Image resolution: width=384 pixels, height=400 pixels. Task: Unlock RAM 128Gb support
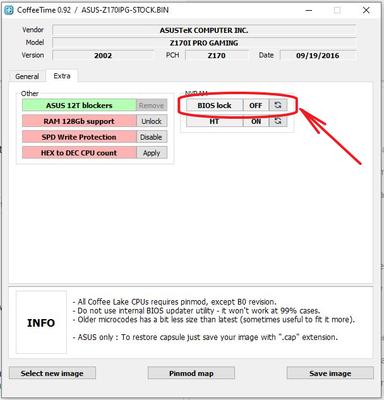[x=152, y=121]
